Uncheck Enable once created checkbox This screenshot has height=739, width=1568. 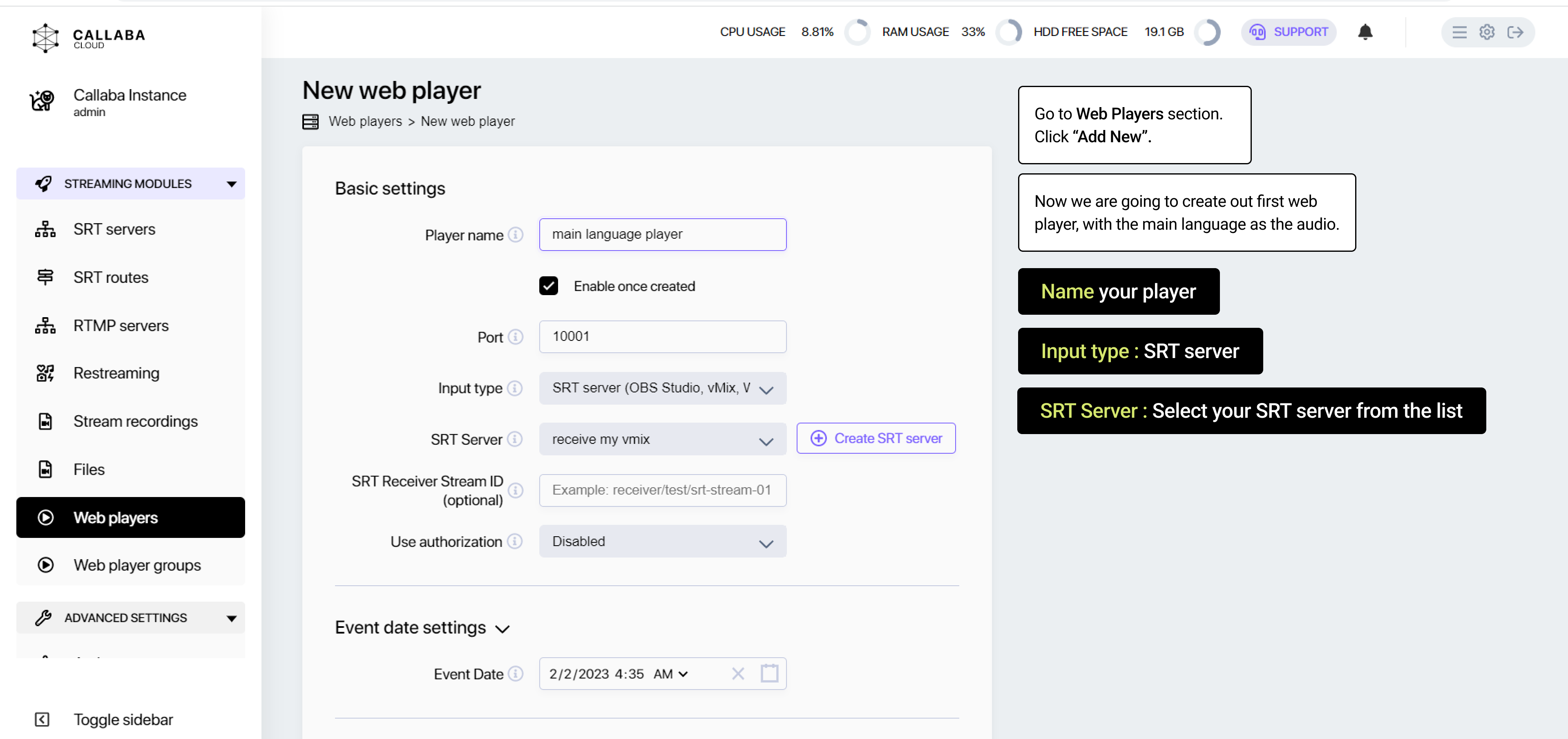click(548, 286)
